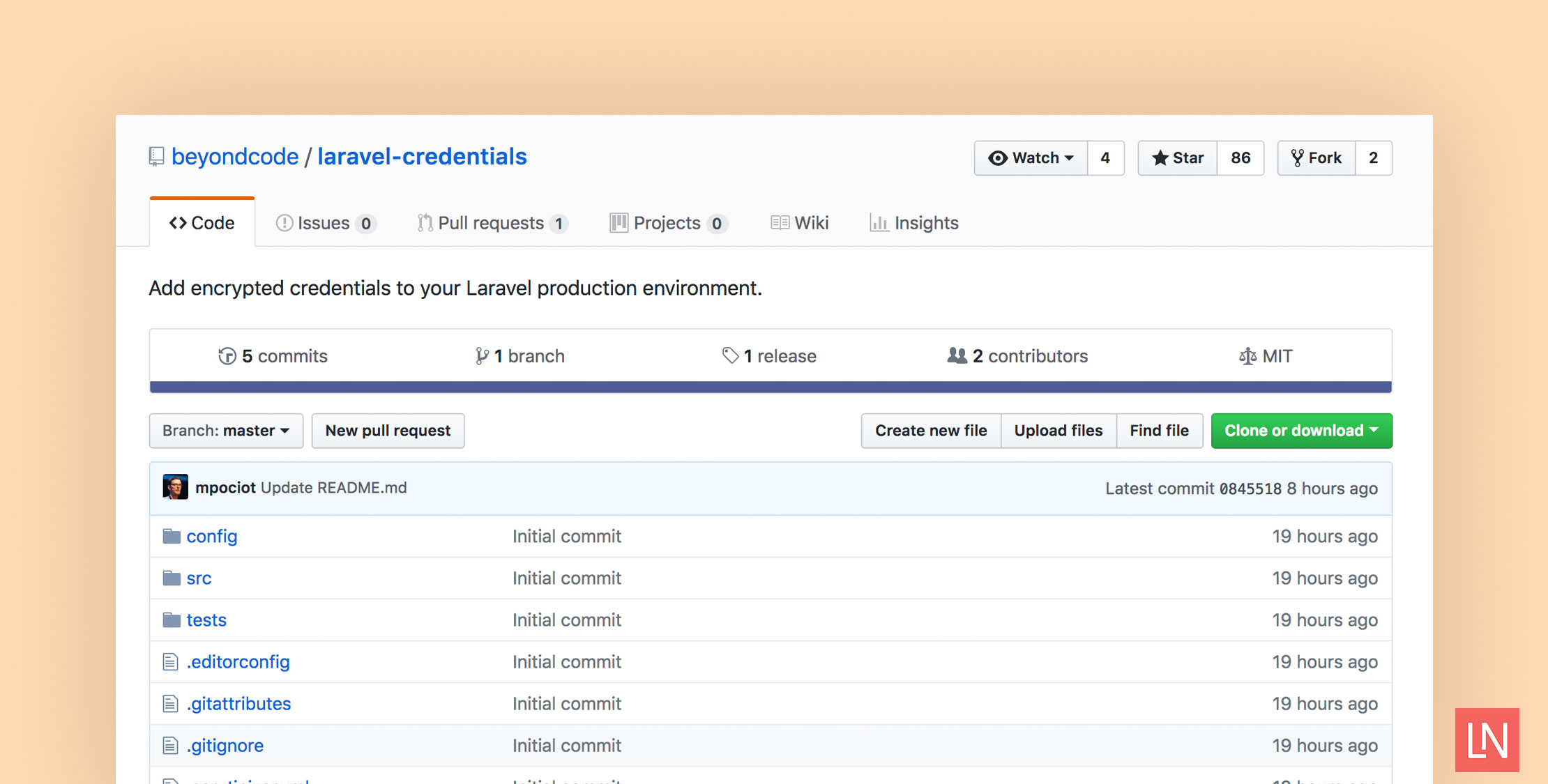Open the watchers count 4

pyautogui.click(x=1105, y=158)
